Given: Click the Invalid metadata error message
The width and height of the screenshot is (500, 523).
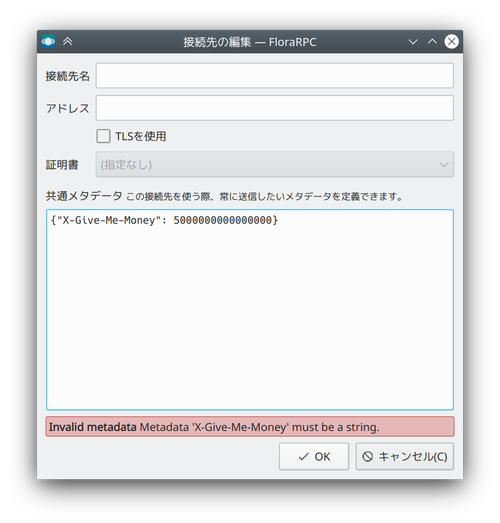Looking at the screenshot, I should (250, 427).
